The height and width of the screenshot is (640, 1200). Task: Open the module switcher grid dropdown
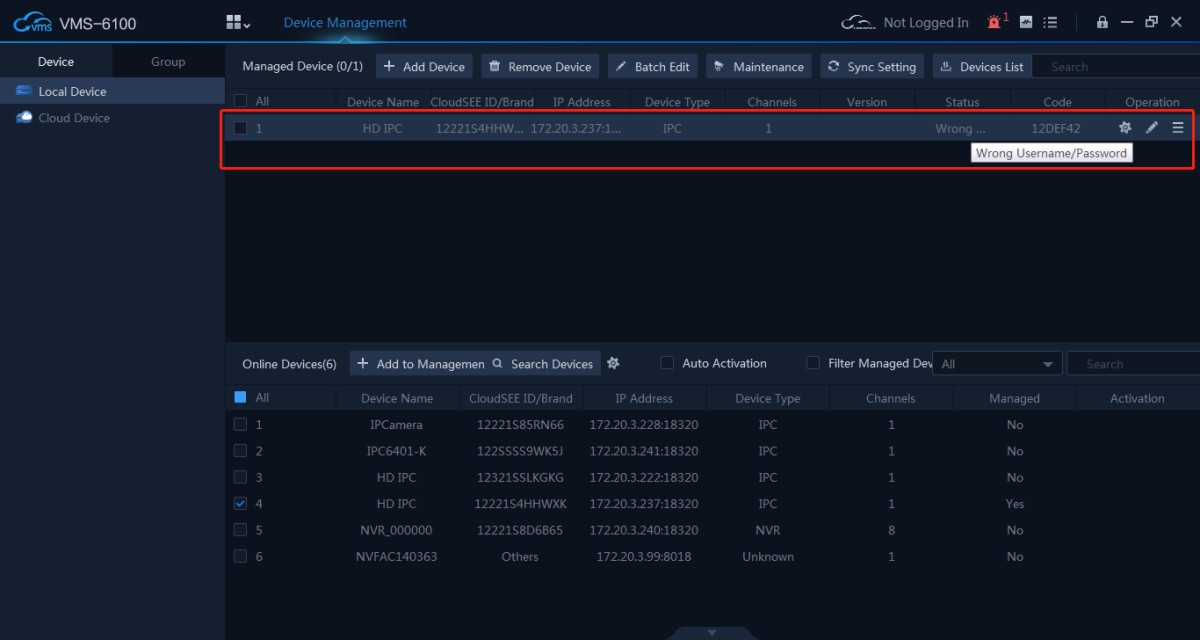(x=238, y=22)
